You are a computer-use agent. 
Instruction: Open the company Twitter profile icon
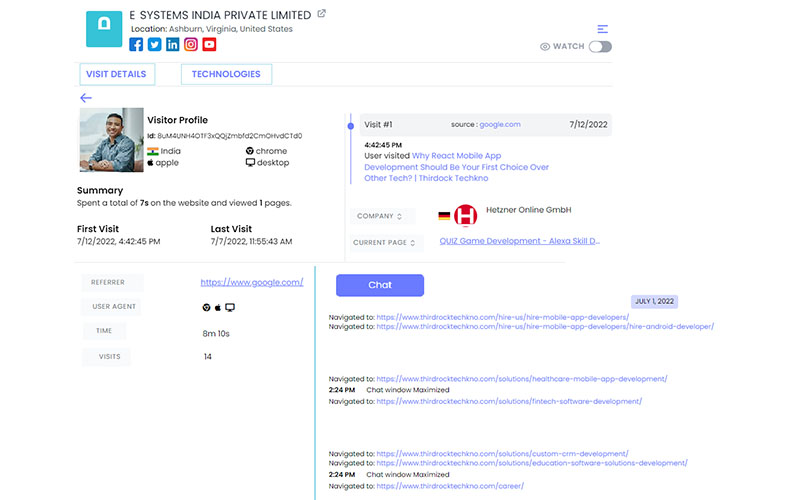154,44
